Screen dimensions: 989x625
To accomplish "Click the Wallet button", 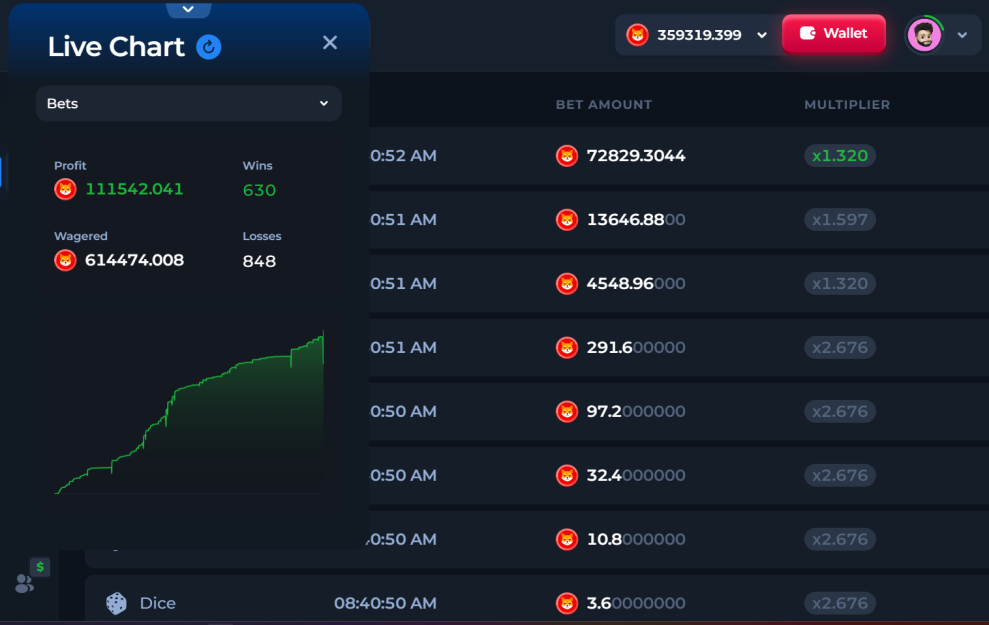I will pos(834,33).
